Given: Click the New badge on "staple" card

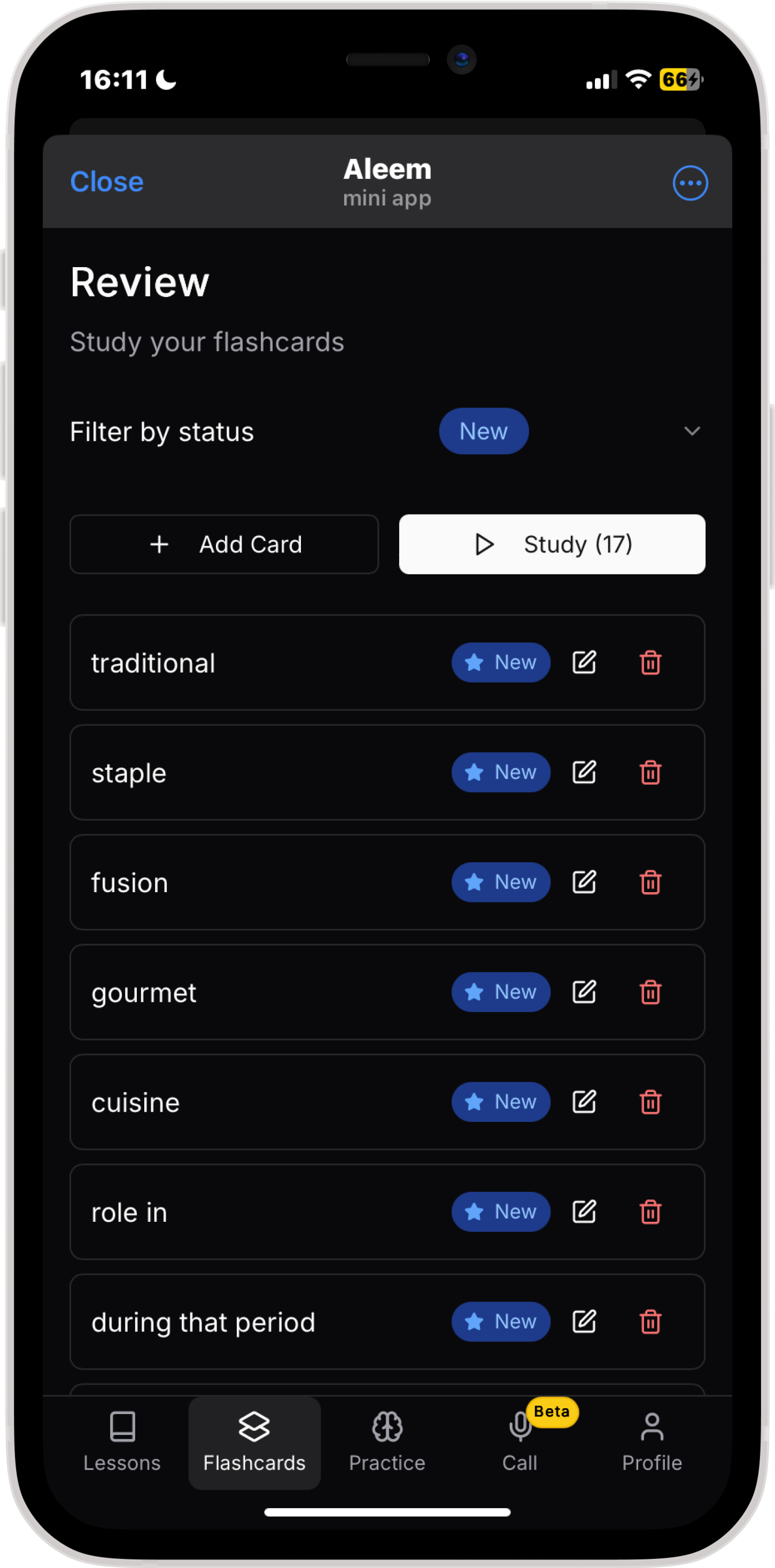Looking at the screenshot, I should click(x=500, y=773).
